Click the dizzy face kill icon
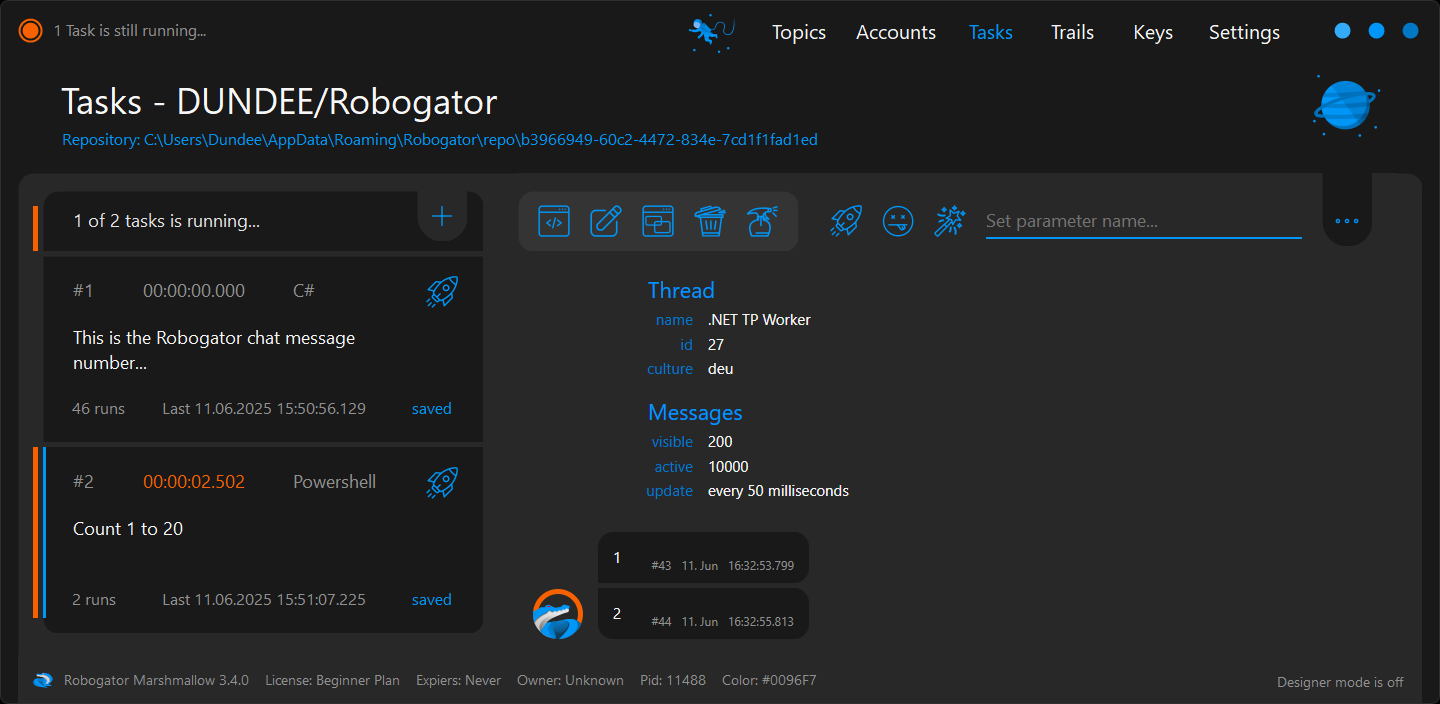The image size is (1440, 704). coord(898,221)
